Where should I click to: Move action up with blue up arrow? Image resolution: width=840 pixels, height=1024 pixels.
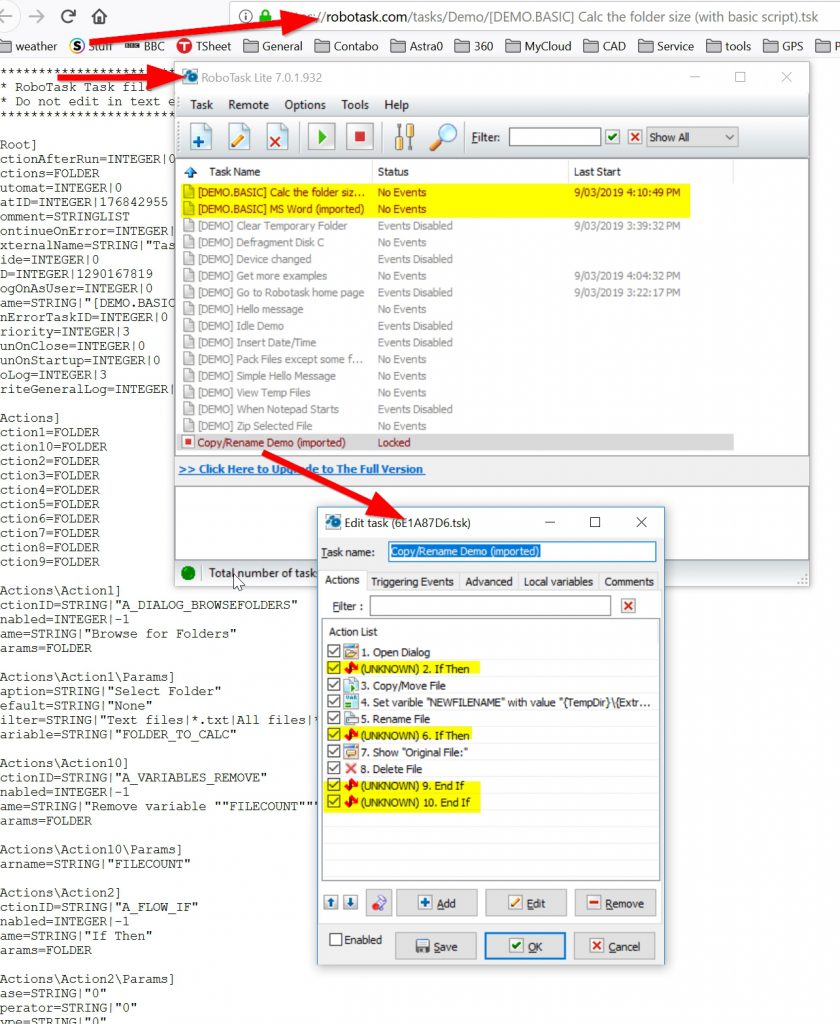[331, 903]
